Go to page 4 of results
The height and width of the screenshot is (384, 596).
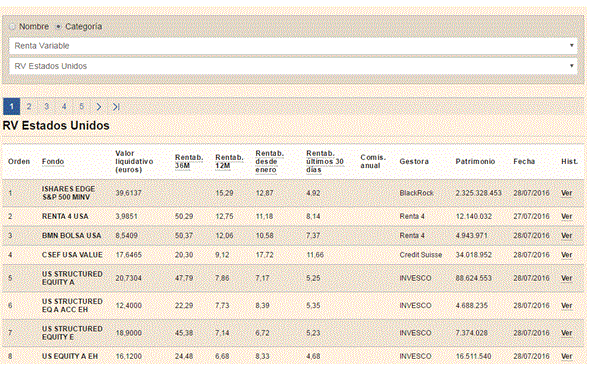point(64,106)
